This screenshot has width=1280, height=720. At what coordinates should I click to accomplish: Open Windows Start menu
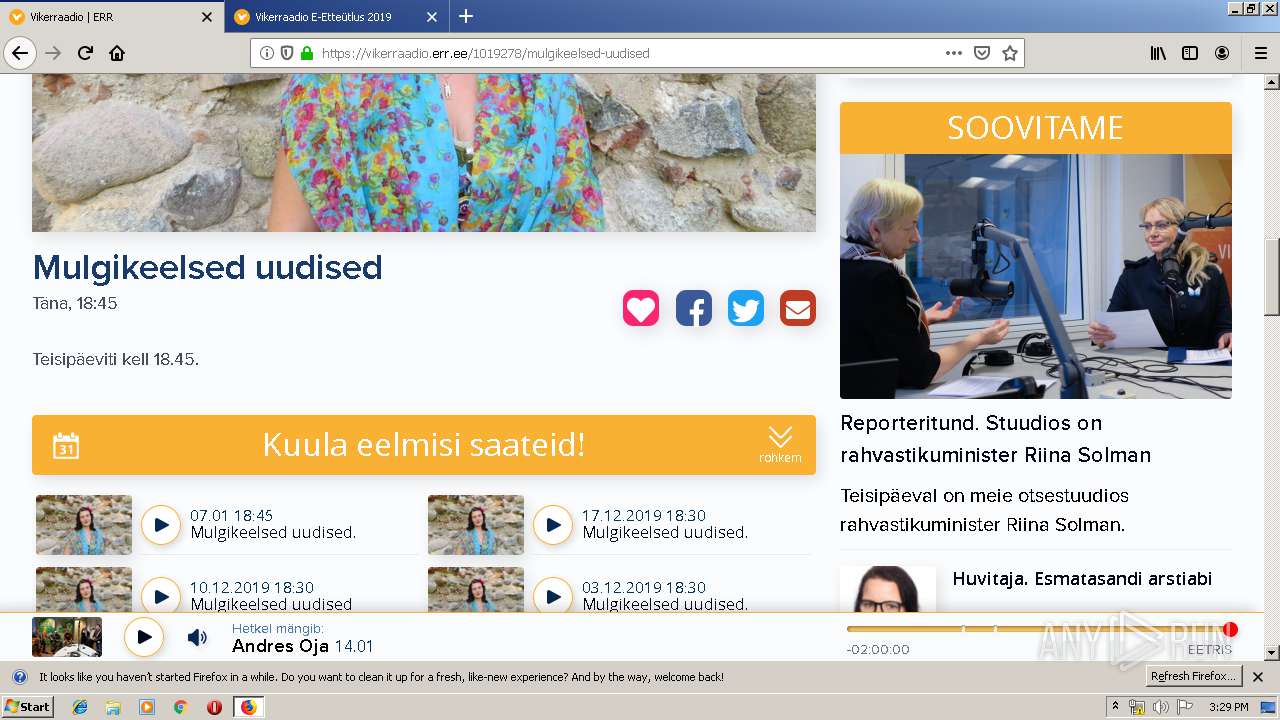(x=27, y=707)
